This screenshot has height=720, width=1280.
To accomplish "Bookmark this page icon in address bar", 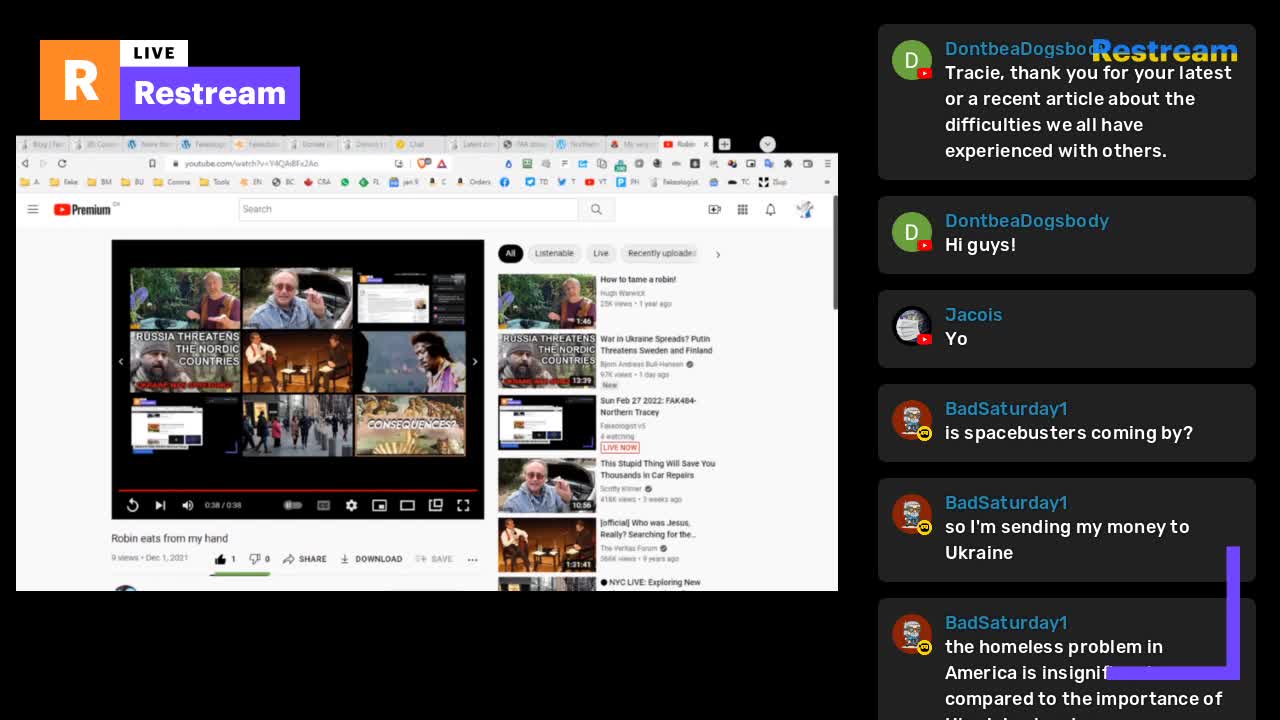I will pyautogui.click(x=152, y=163).
